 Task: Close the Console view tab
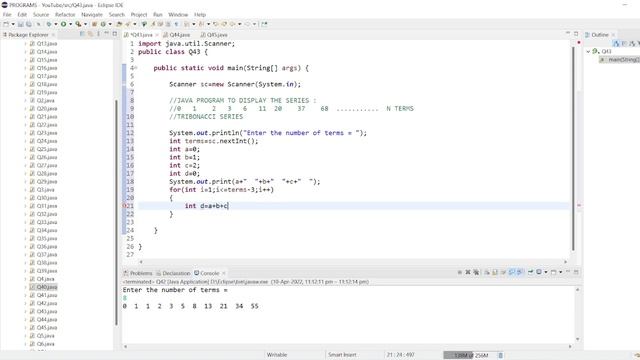tap(224, 273)
